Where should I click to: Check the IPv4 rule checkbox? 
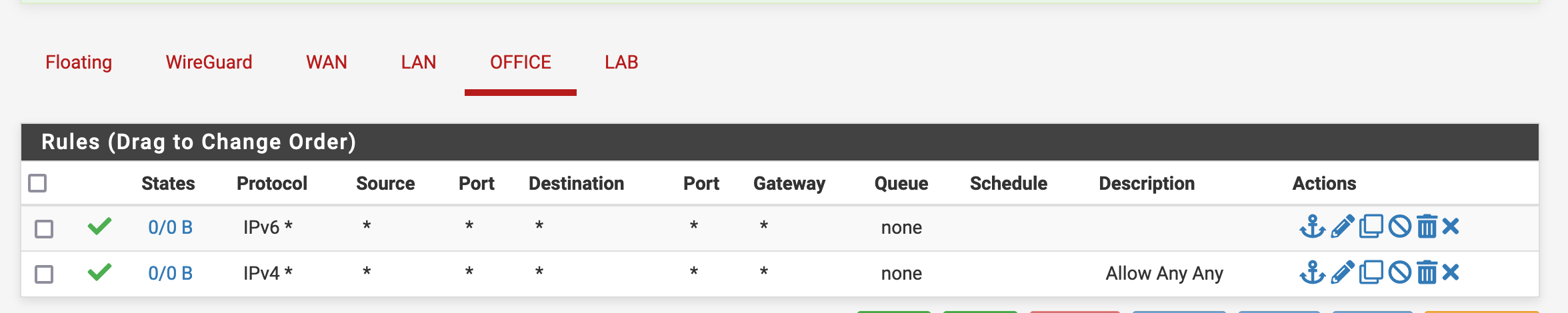coord(44,274)
